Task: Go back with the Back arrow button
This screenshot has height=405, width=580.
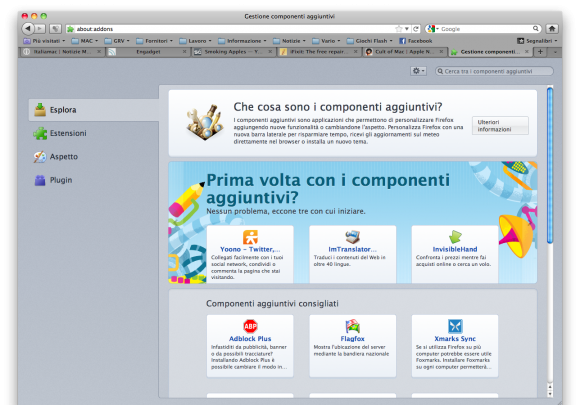Action: [28, 28]
